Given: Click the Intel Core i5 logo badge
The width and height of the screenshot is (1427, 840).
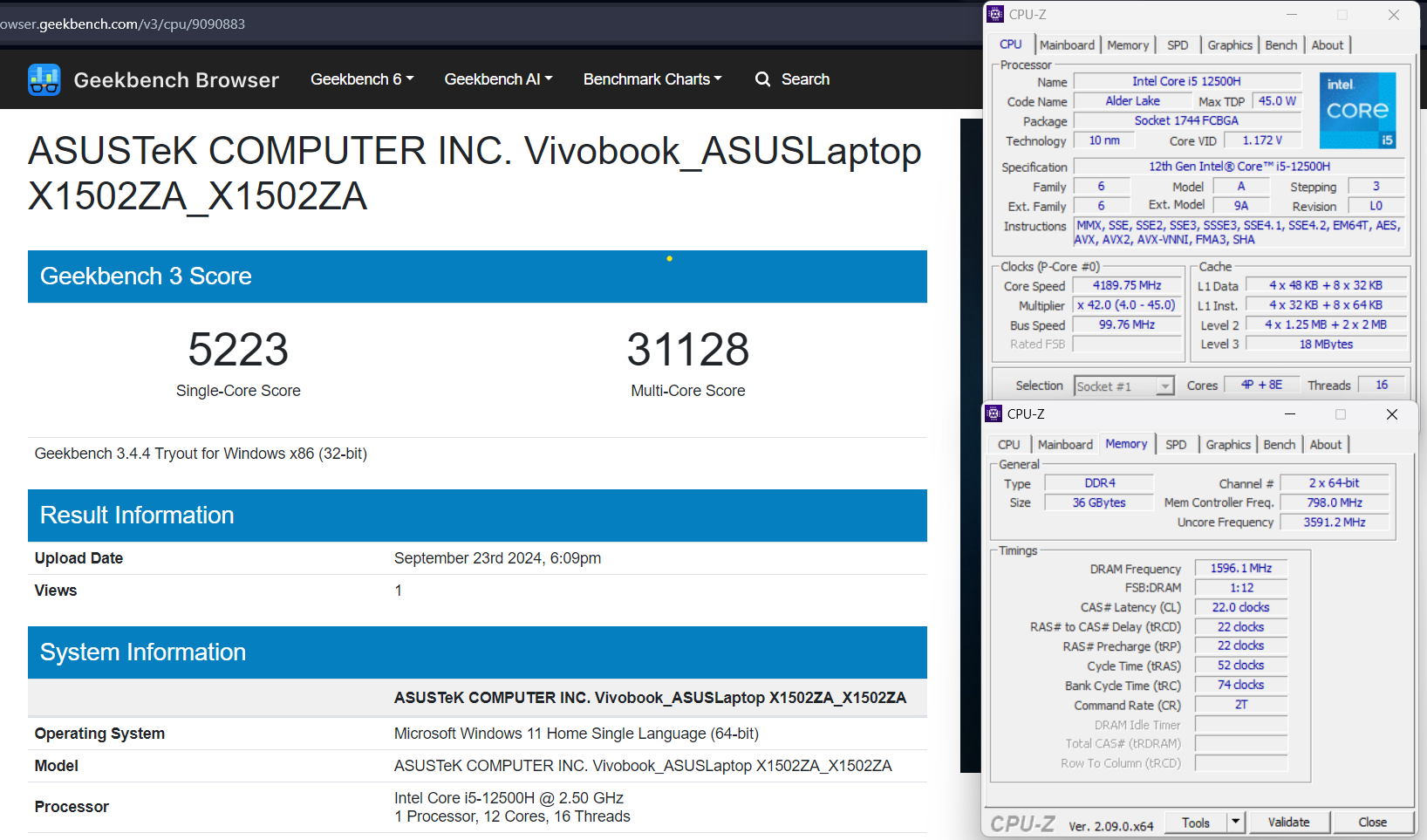Looking at the screenshot, I should (1357, 110).
